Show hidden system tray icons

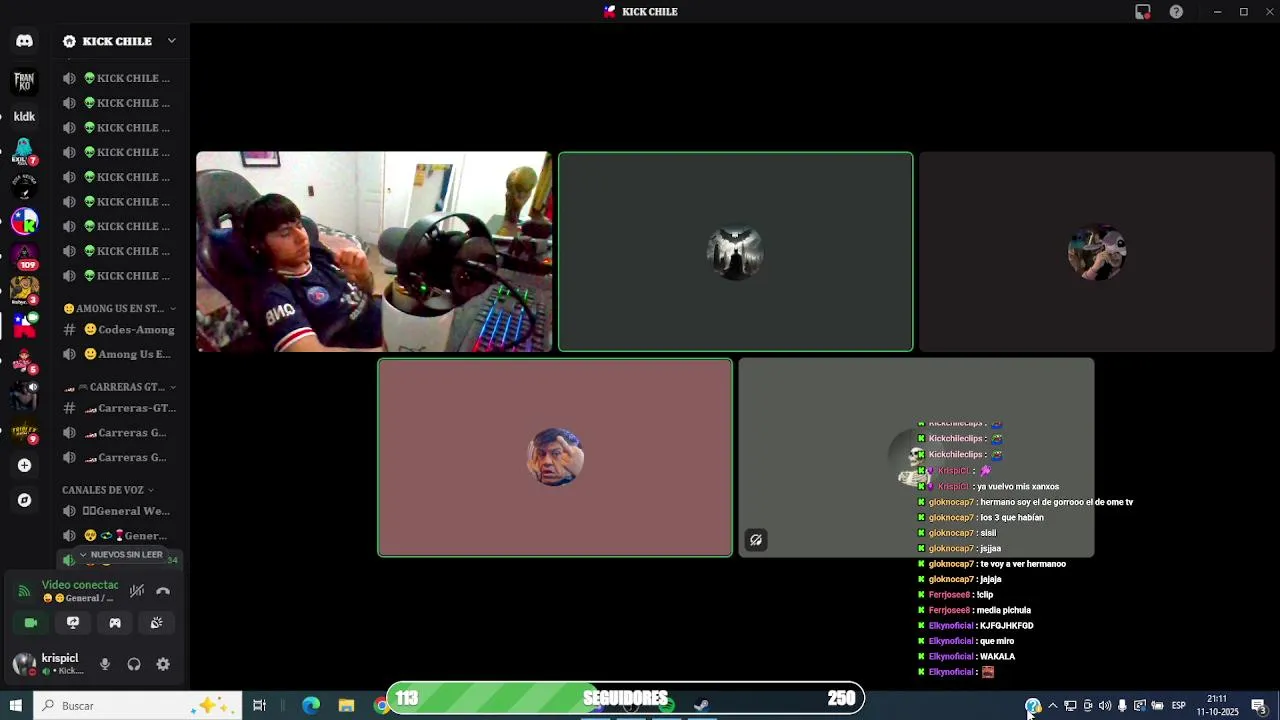[x=1052, y=706]
